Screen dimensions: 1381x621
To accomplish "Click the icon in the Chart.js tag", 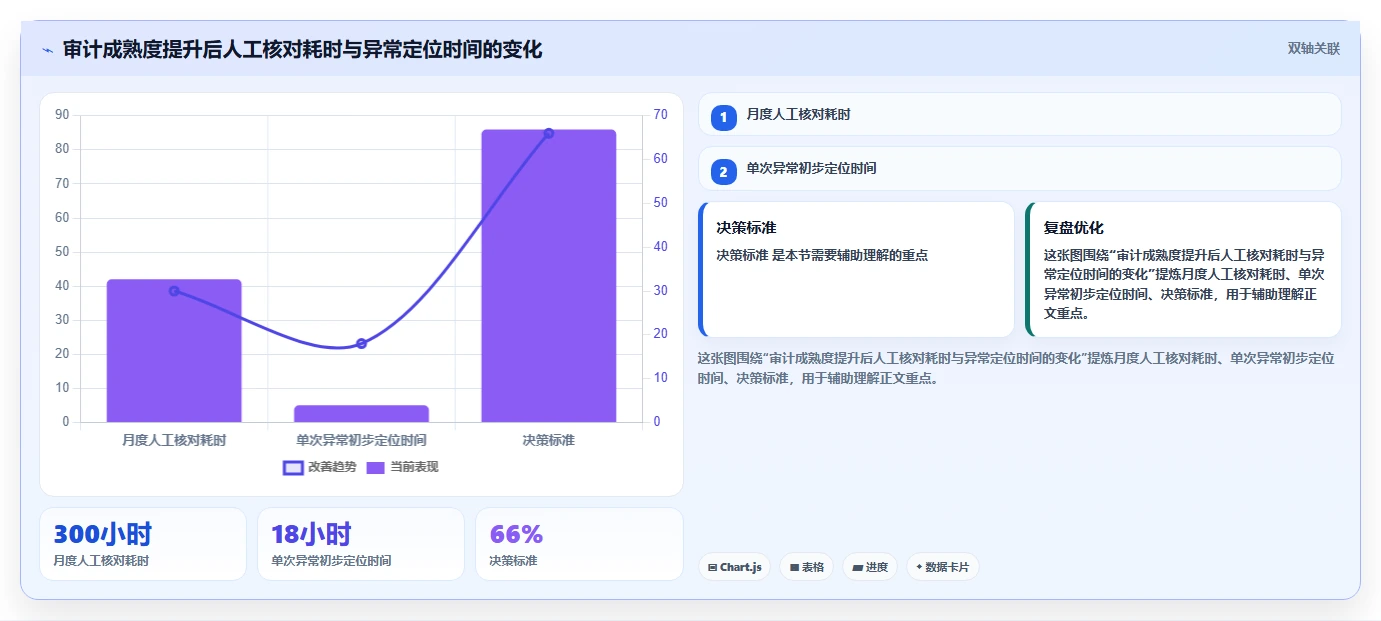I will click(712, 567).
